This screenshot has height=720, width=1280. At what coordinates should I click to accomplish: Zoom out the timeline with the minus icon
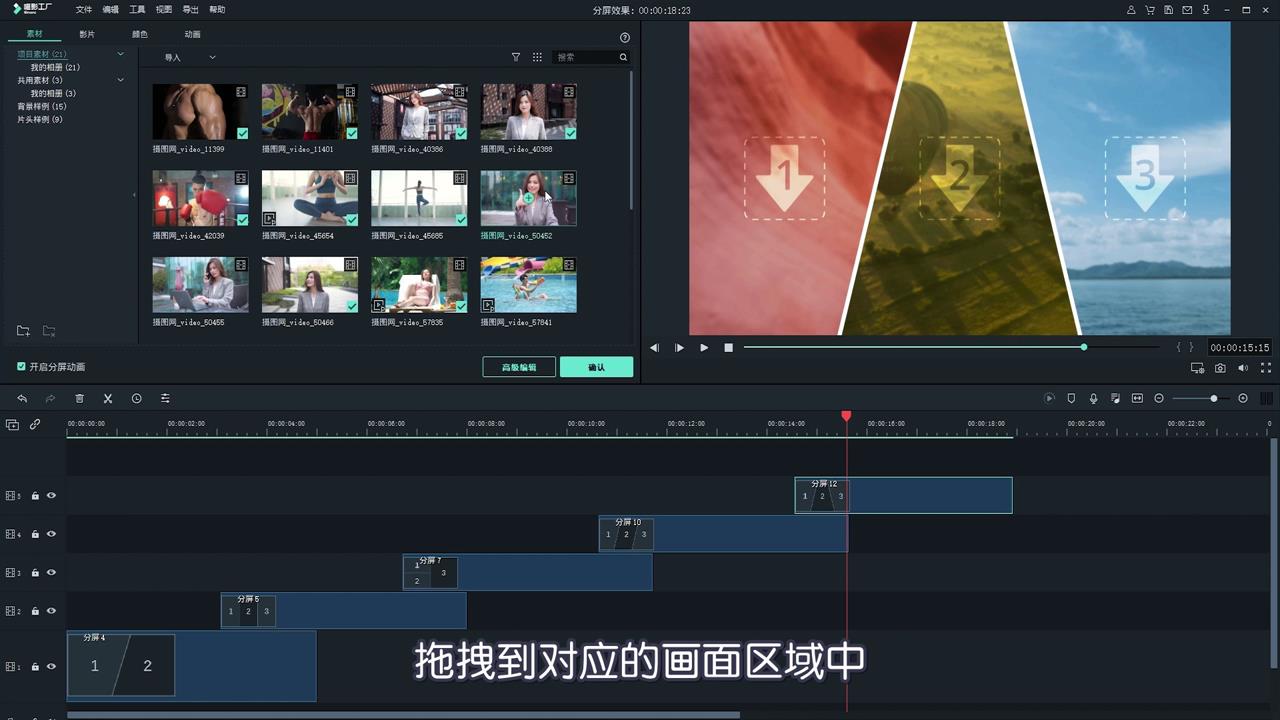point(1159,398)
